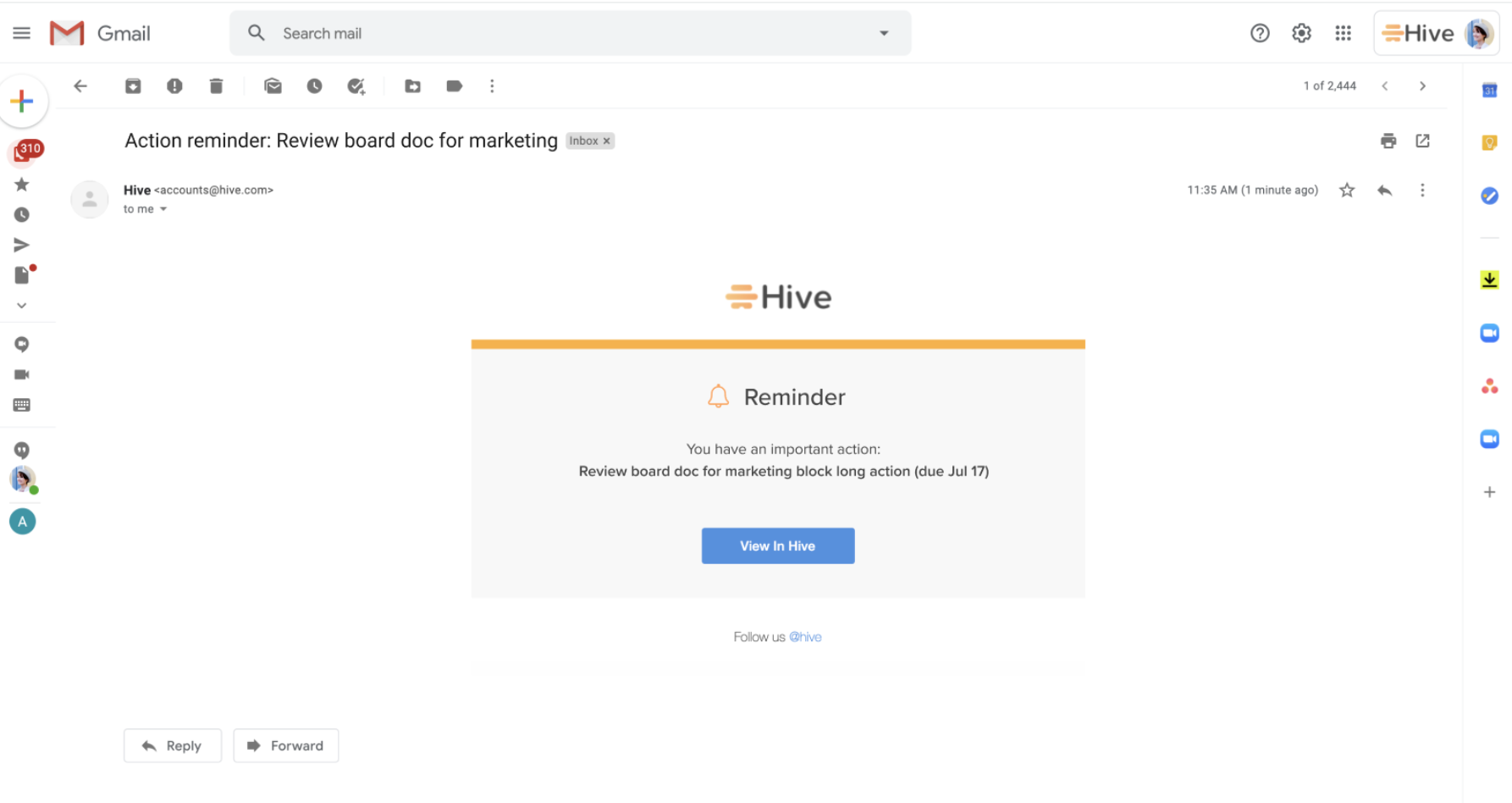Open the contact with teal A avatar

pos(23,521)
